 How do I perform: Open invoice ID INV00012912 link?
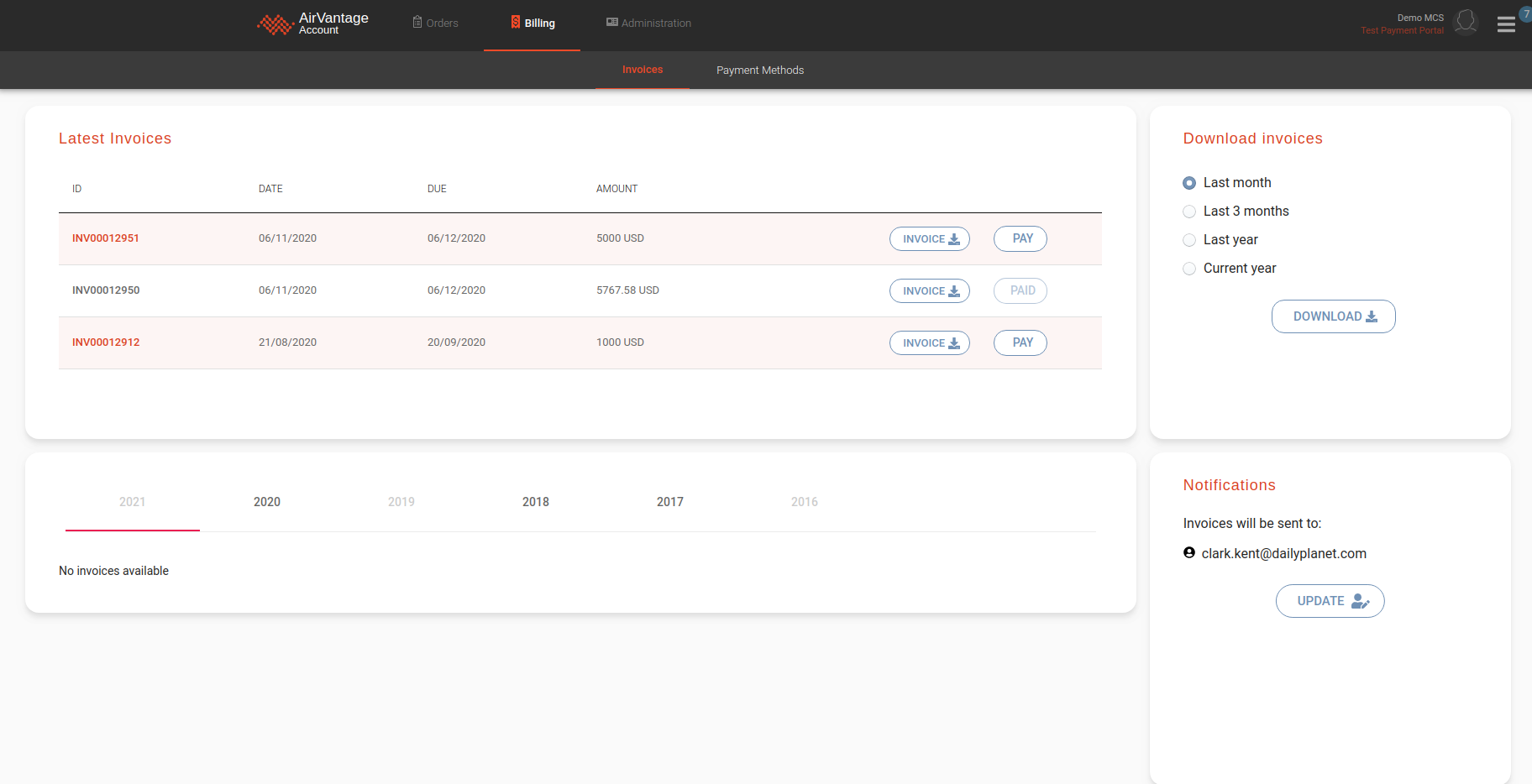pos(106,342)
